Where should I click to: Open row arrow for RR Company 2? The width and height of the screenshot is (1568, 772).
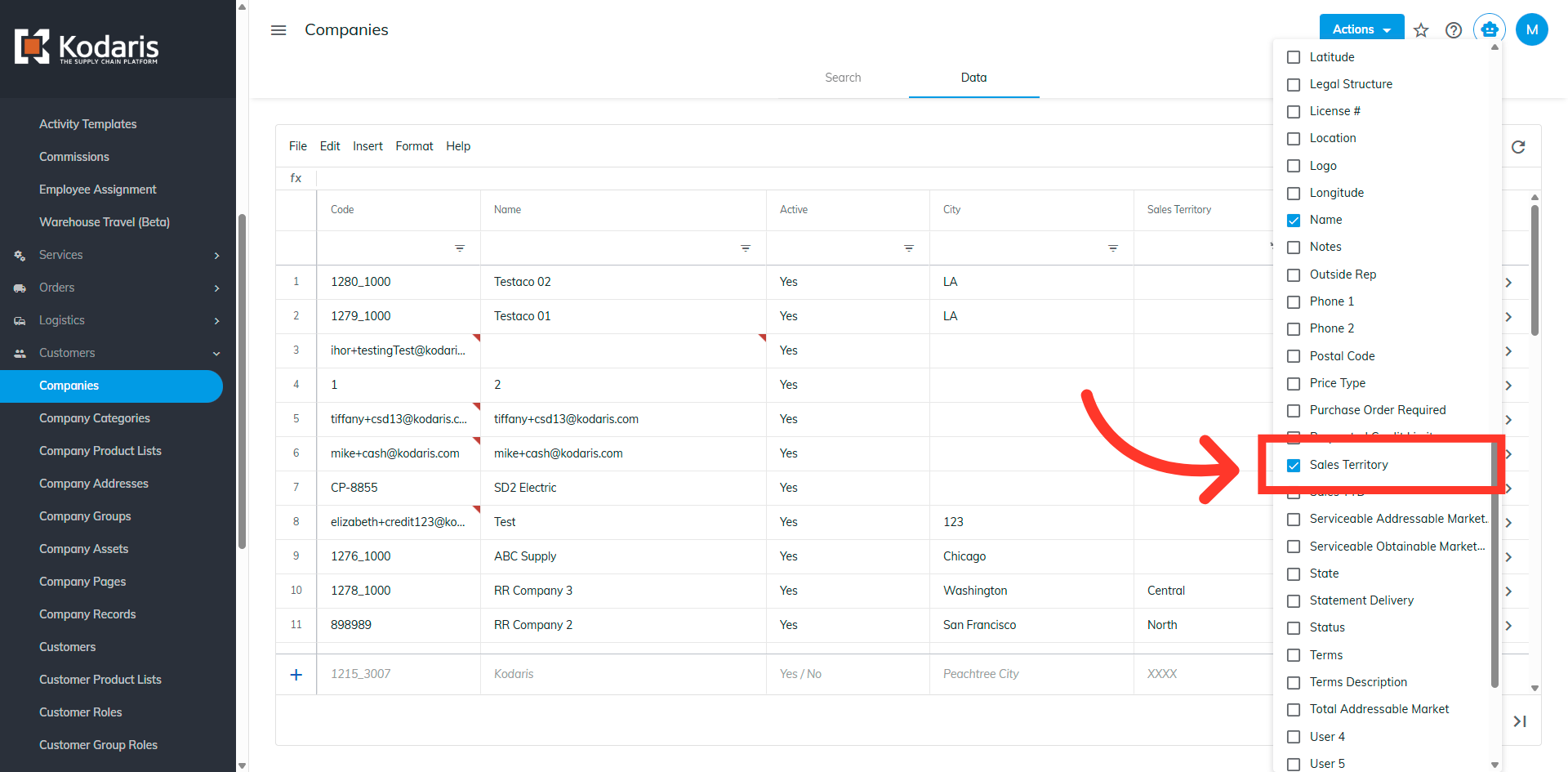1508,625
